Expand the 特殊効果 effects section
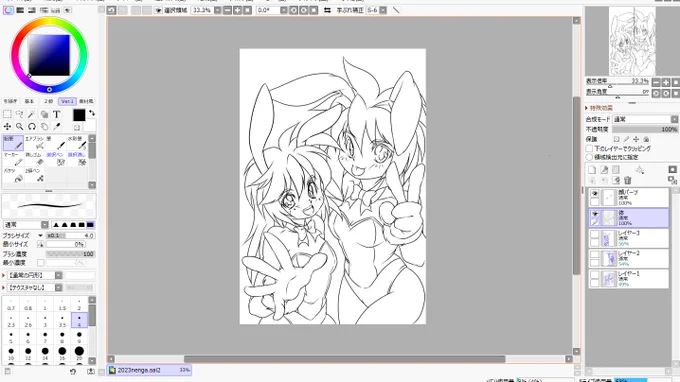680x382 pixels. coord(586,108)
